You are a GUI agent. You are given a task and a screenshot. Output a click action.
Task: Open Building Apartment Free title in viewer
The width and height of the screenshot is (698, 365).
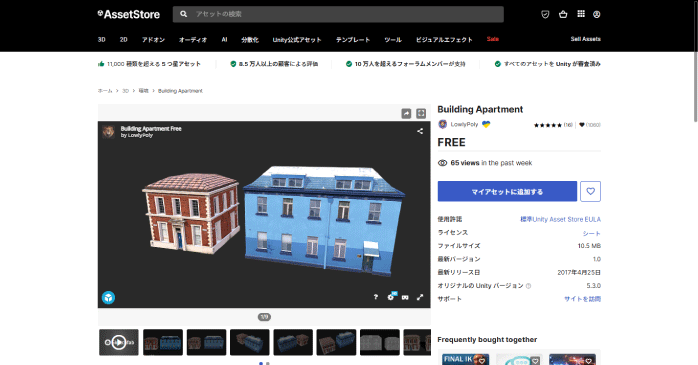coord(151,129)
